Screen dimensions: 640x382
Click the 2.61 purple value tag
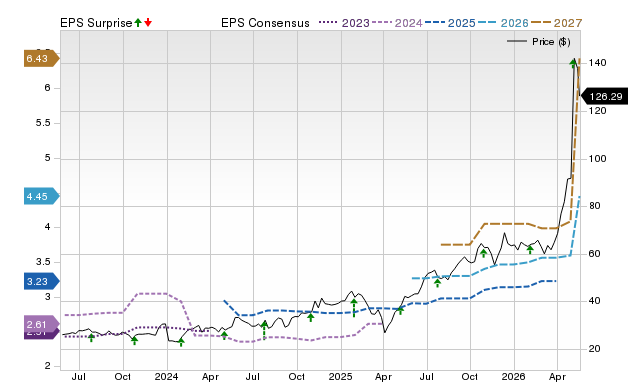[41, 324]
